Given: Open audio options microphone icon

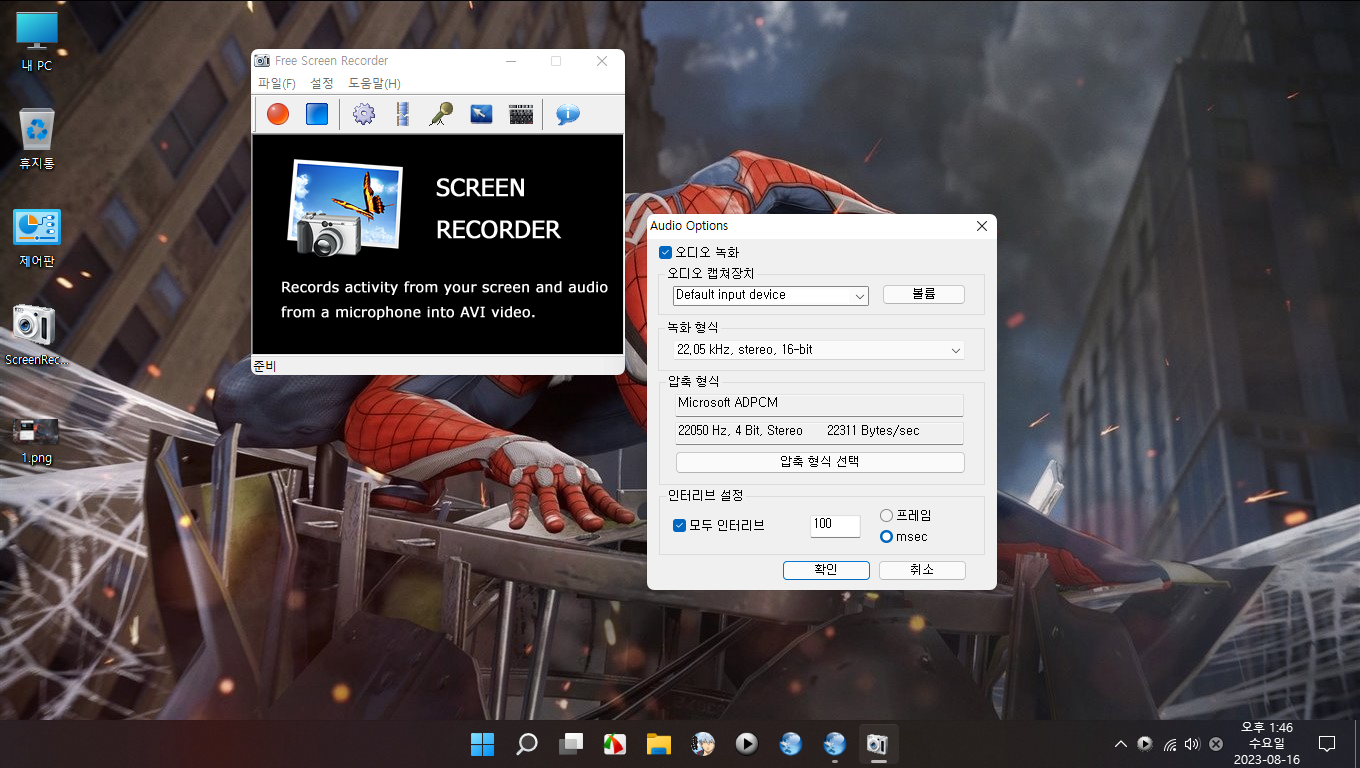Looking at the screenshot, I should click(441, 114).
